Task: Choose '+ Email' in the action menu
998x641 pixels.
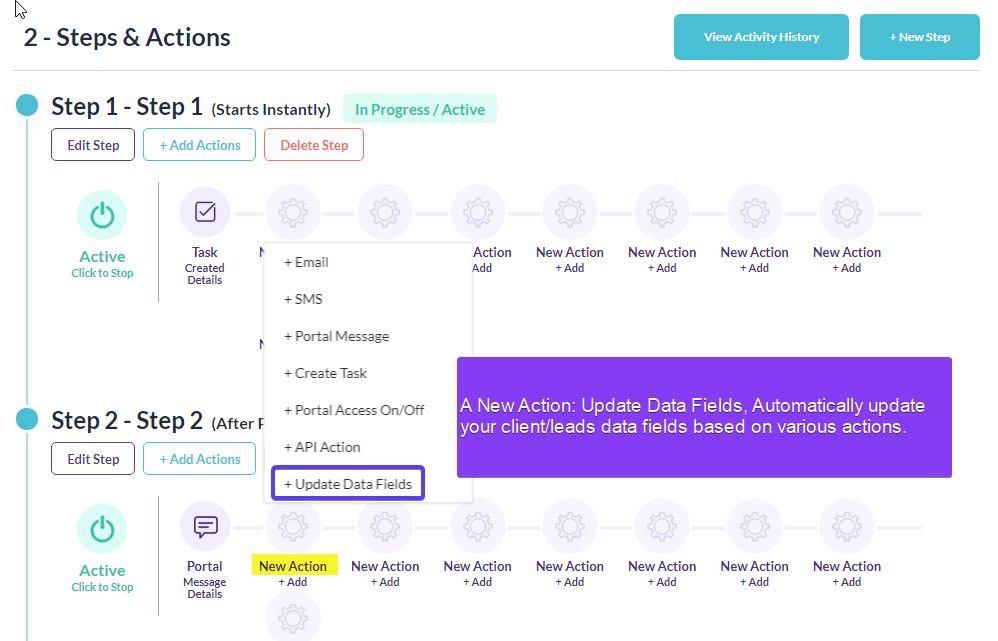Action: [x=306, y=262]
